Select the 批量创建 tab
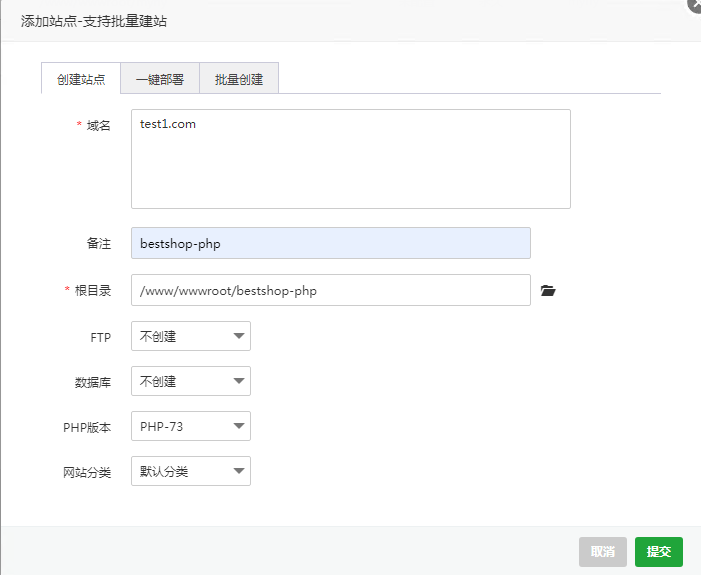Viewport: 701px width, 575px height. coord(239,79)
